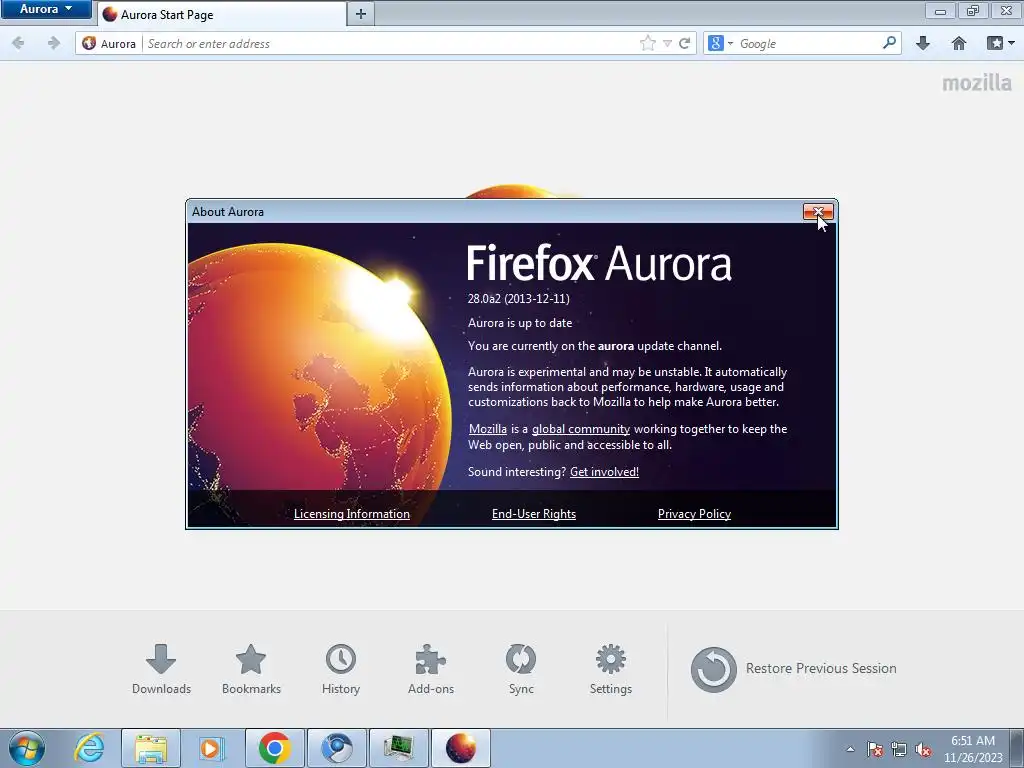The width and height of the screenshot is (1024, 768).
Task: Switch to Google Chrome in taskbar
Action: [274, 748]
